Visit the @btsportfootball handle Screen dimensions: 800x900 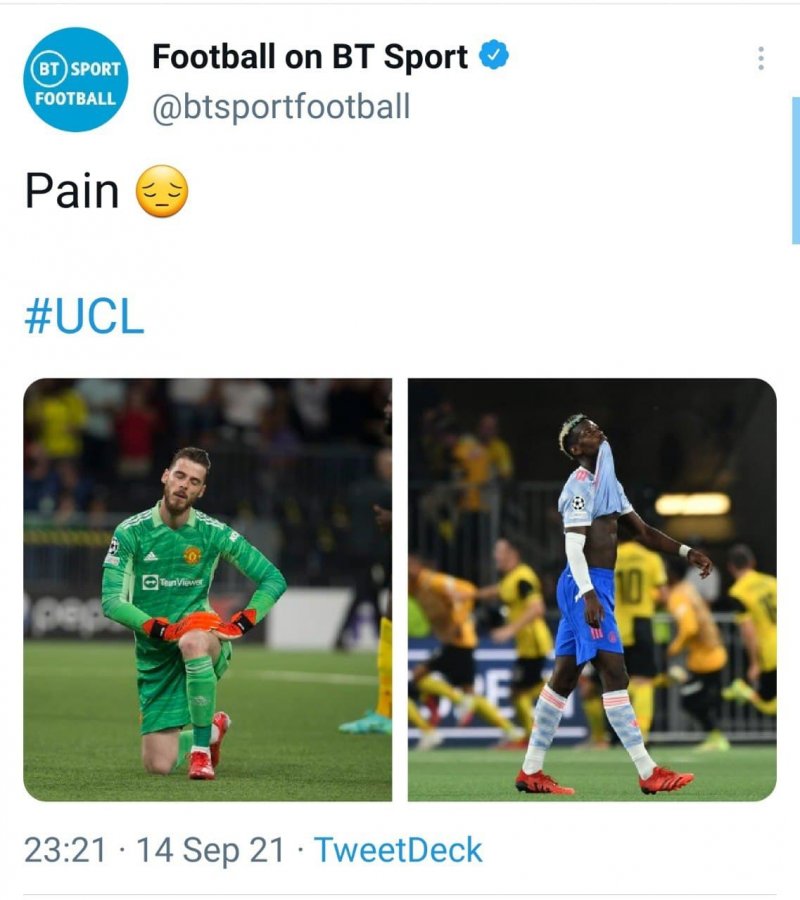281,108
